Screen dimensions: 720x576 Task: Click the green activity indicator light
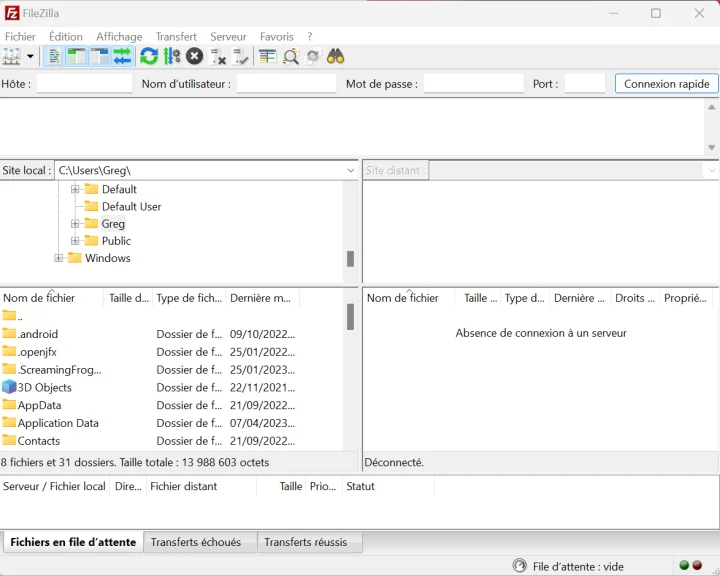684,565
